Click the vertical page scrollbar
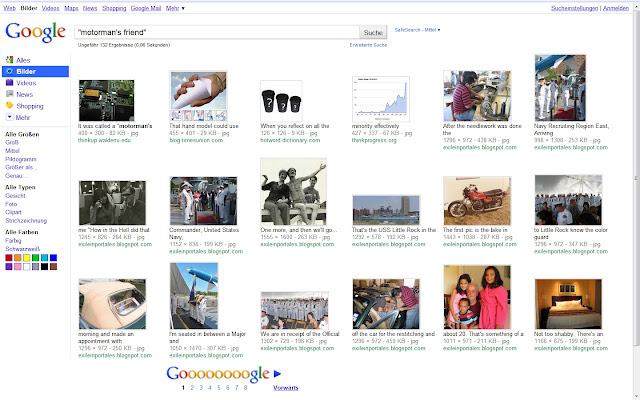 636,178
